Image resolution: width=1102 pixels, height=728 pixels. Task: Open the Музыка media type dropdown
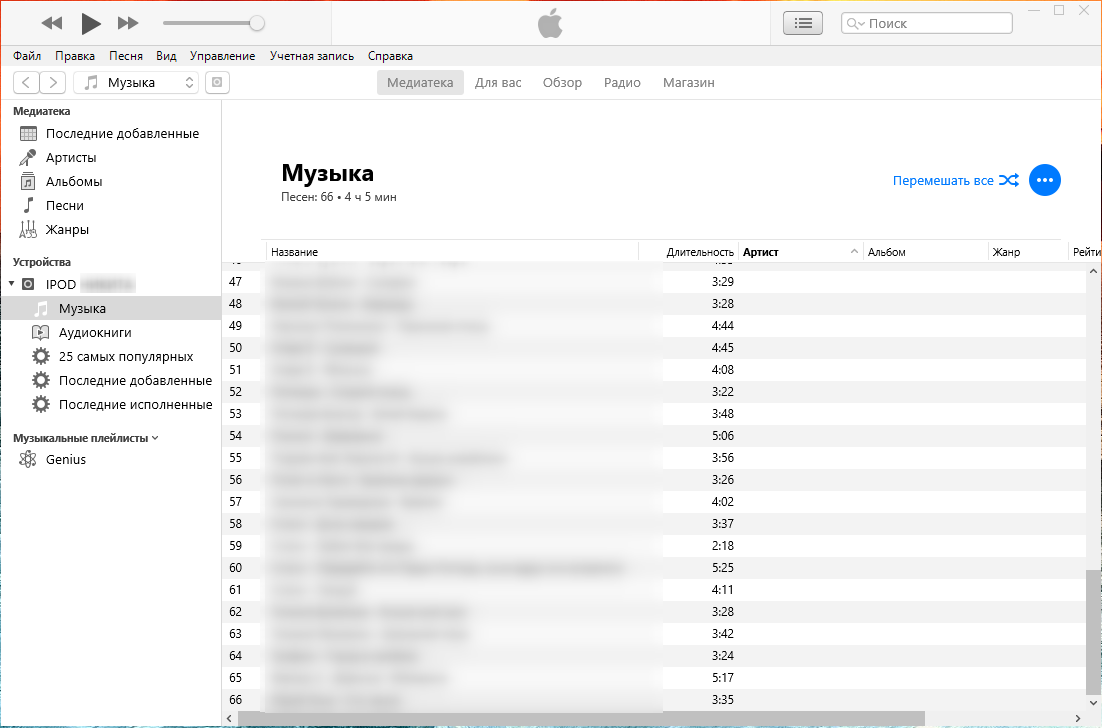point(136,82)
